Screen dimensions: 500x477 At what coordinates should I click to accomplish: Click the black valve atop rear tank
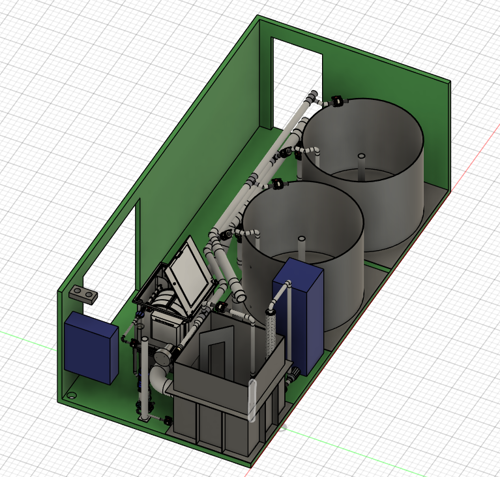click(337, 101)
